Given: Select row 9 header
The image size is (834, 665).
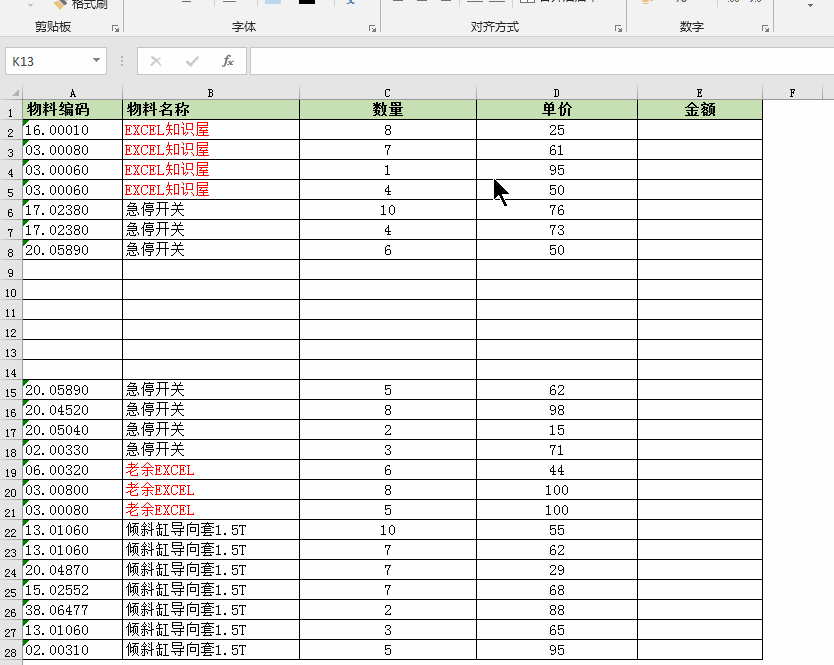Looking at the screenshot, I should (x=11, y=271).
